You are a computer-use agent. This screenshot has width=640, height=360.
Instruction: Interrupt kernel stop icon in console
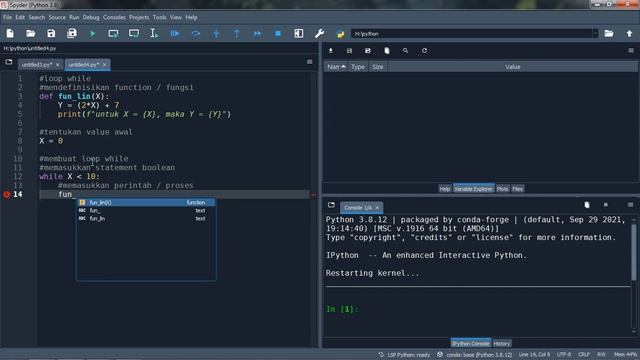[x=606, y=204]
